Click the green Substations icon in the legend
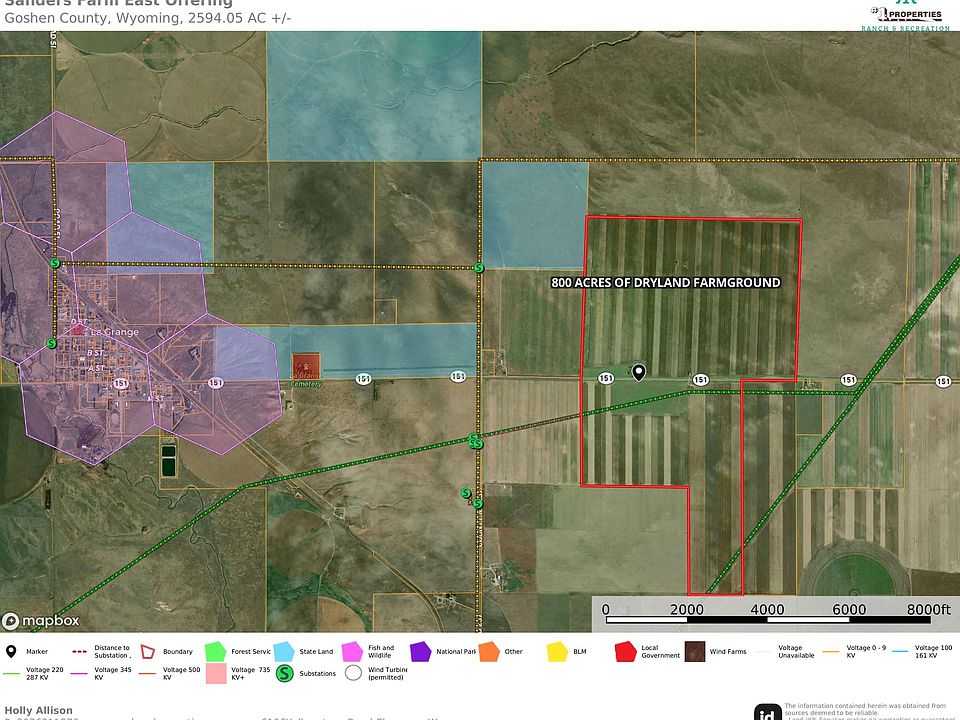Viewport: 960px width, 720px height. [x=284, y=673]
